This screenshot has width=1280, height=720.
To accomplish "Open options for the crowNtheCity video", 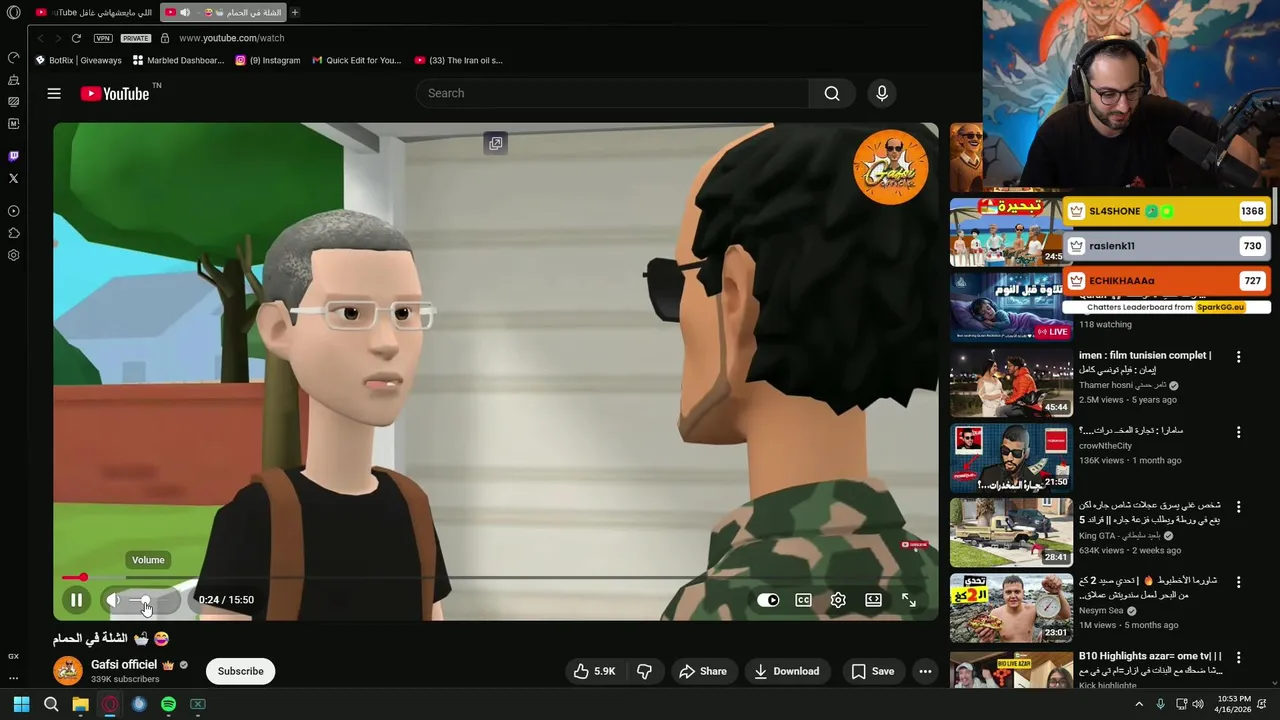I will pos(1238,432).
